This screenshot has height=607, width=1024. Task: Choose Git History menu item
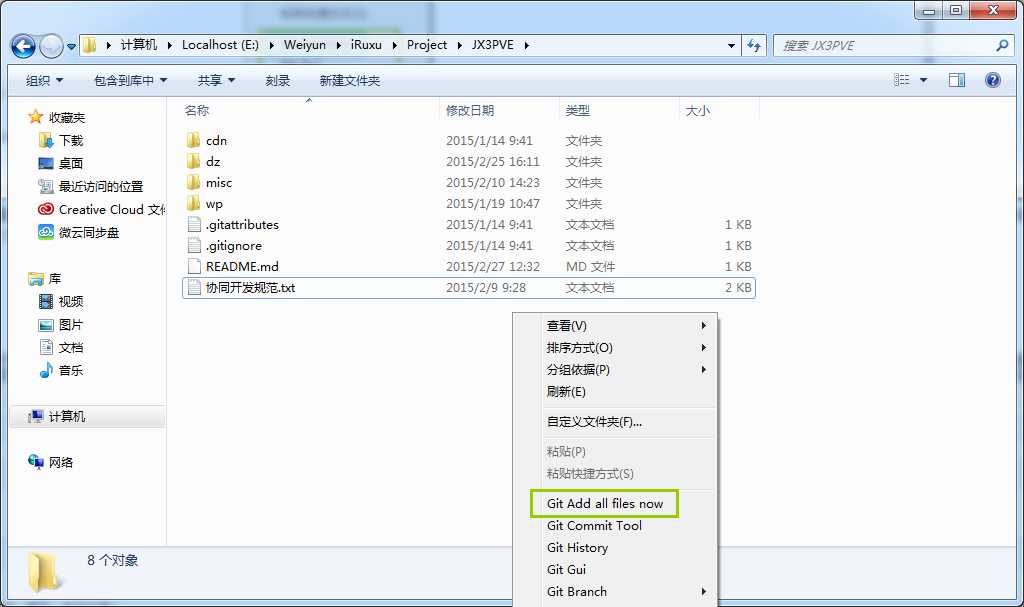[626, 548]
